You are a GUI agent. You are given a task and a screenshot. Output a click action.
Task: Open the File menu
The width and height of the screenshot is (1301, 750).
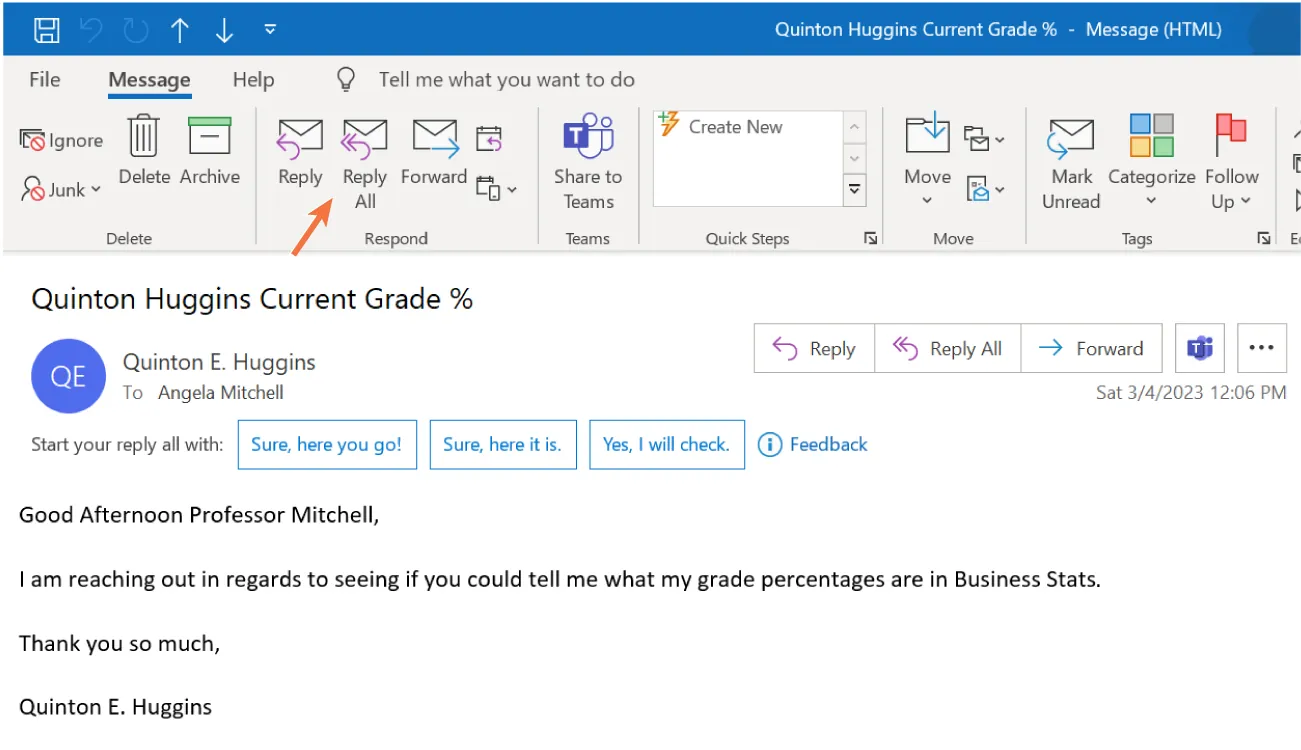pyautogui.click(x=43, y=79)
